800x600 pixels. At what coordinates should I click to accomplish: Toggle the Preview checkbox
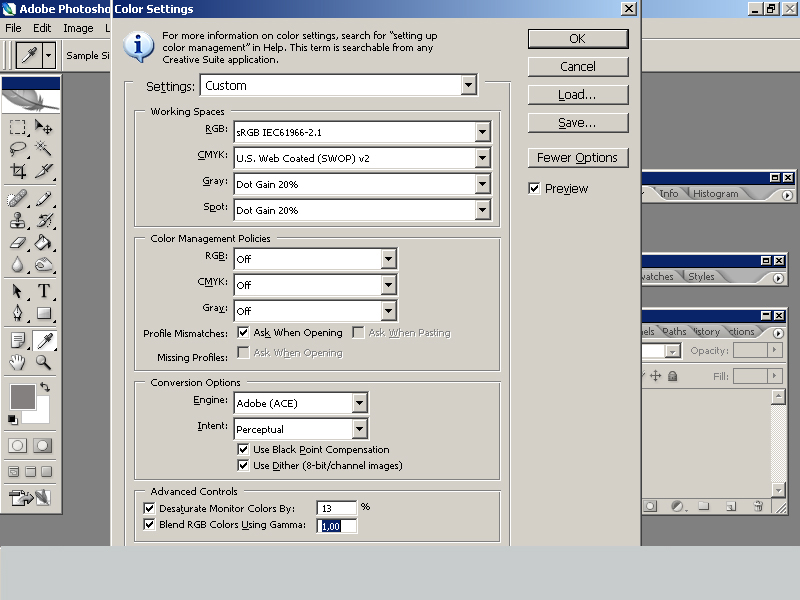(x=534, y=189)
